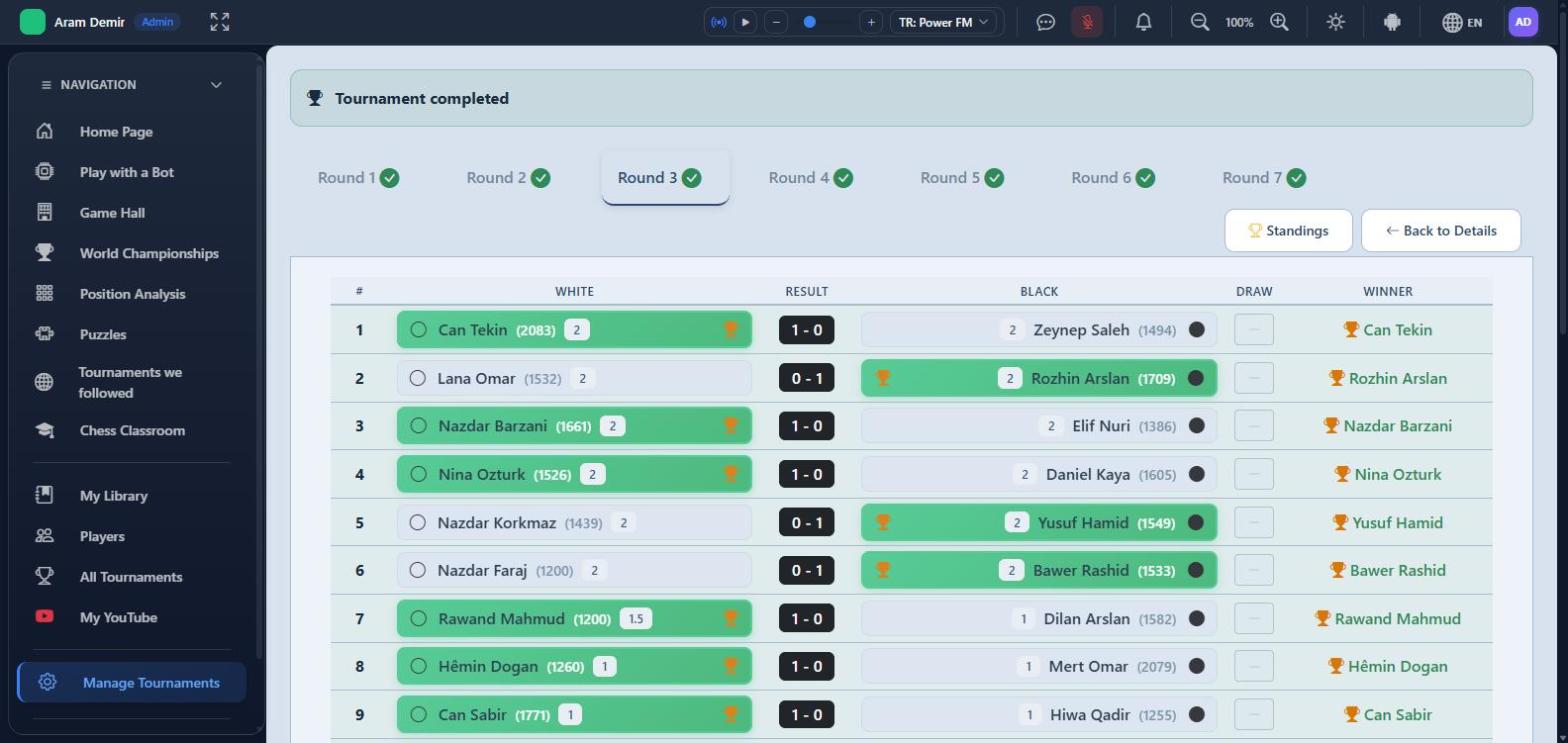1568x743 pixels.
Task: Switch to the Round 4 tab
Action: pos(811,178)
